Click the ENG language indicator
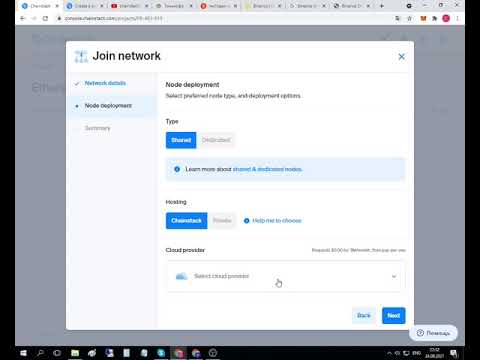The height and width of the screenshot is (360, 480). [x=416, y=353]
